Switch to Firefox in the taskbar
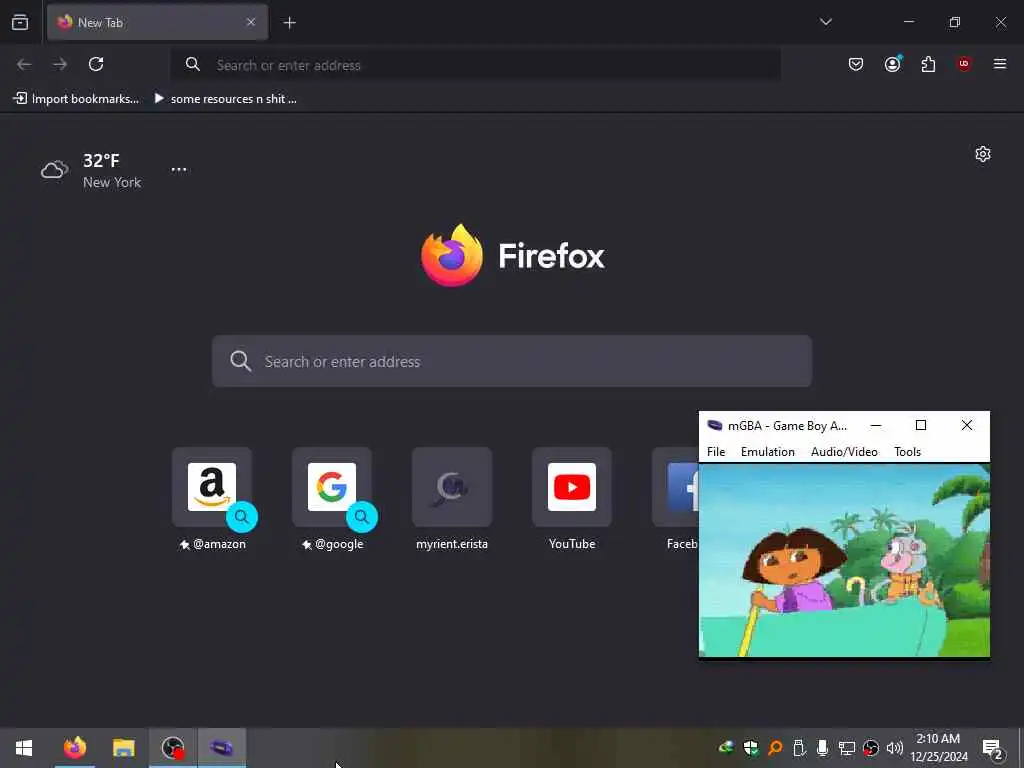1024x768 pixels. tap(74, 748)
